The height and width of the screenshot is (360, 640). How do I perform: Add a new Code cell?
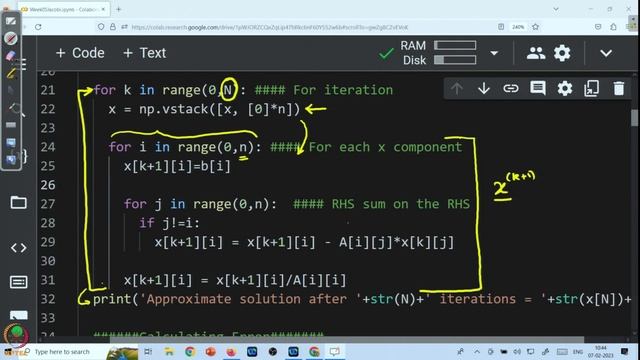click(x=80, y=53)
